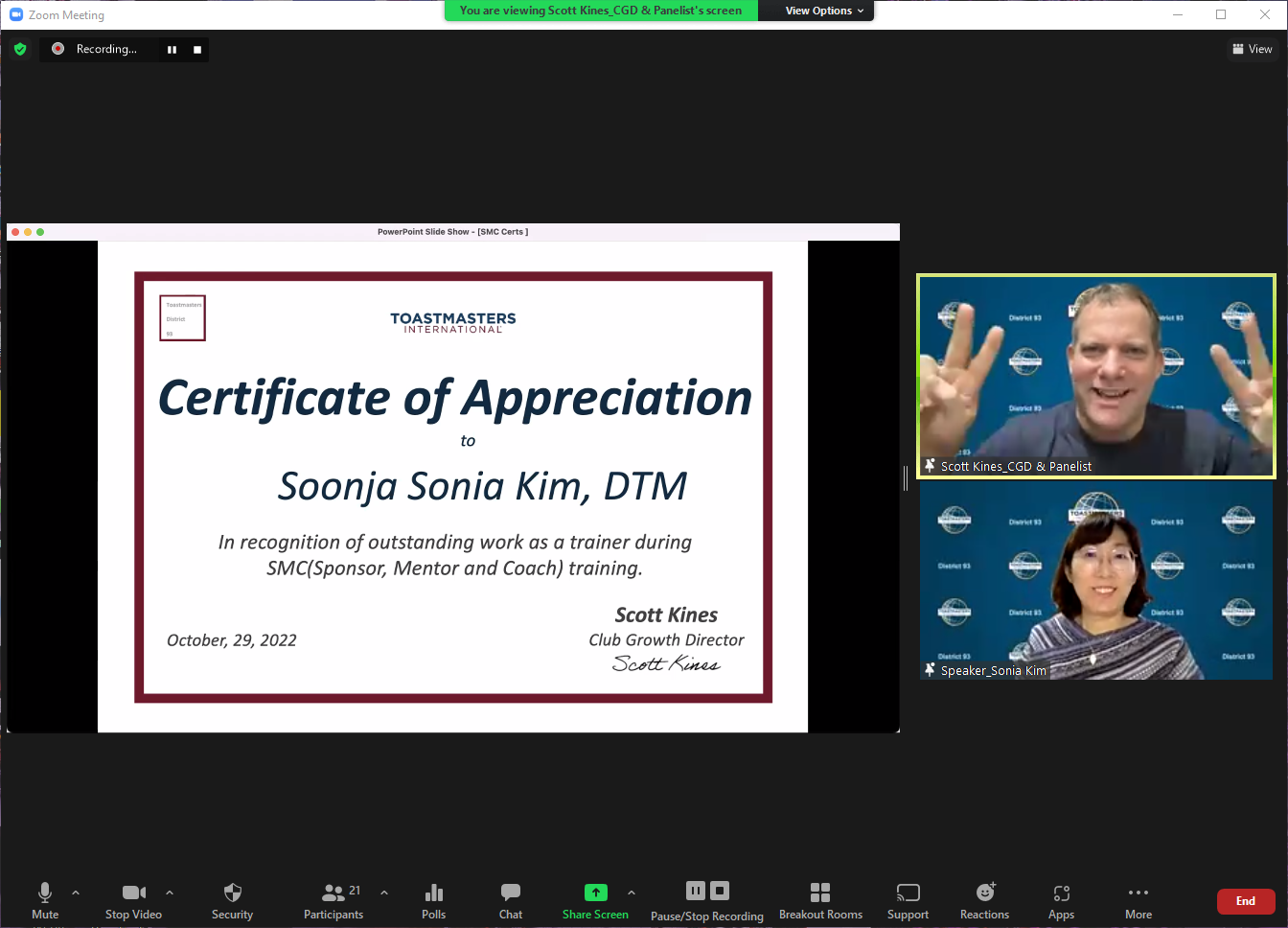Click the pin icon on Scott Kines video
The width and height of the screenshot is (1288, 928).
point(930,466)
